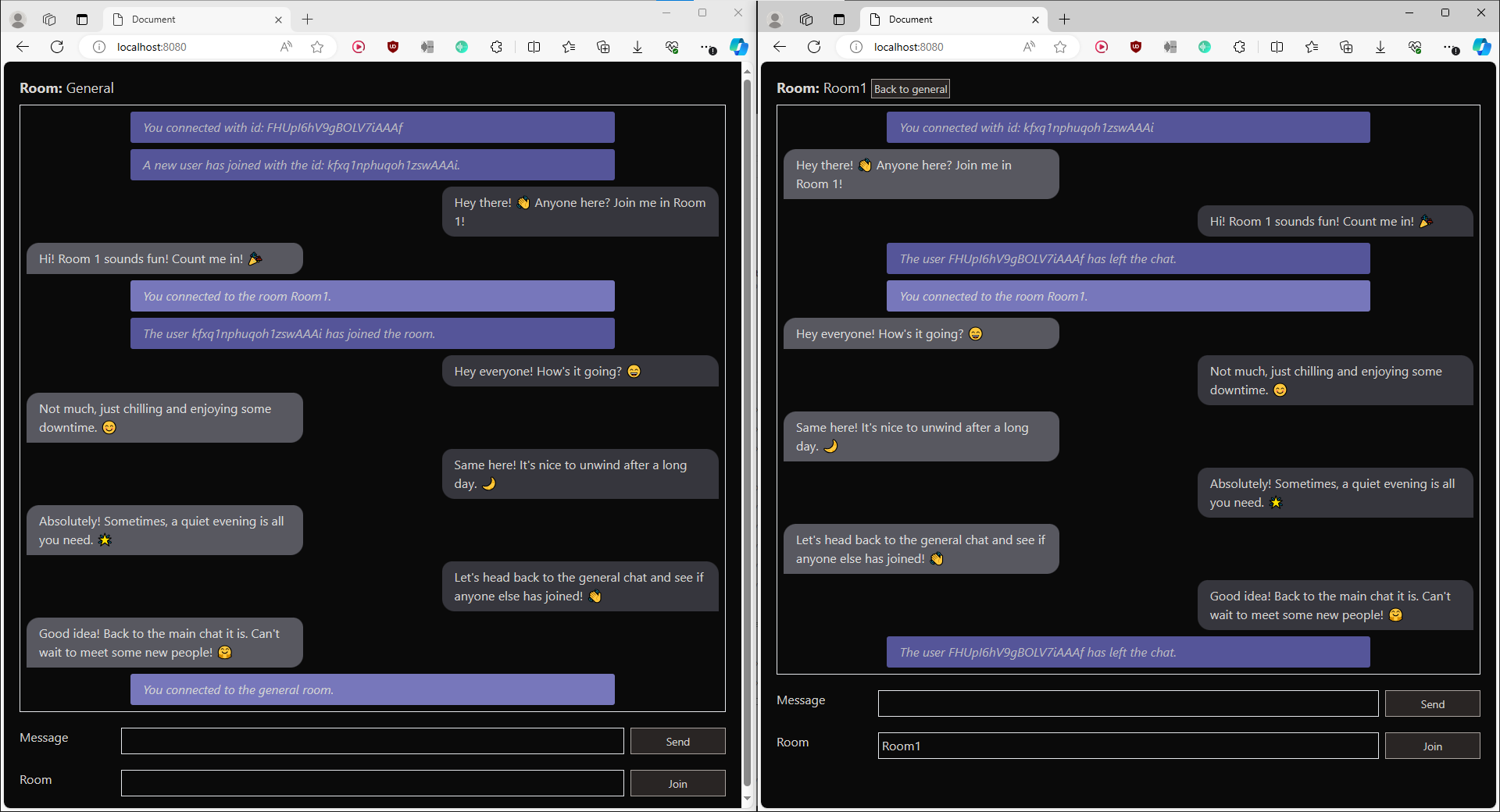
Task: Open Read aloud in General room browser
Action: coord(287,47)
